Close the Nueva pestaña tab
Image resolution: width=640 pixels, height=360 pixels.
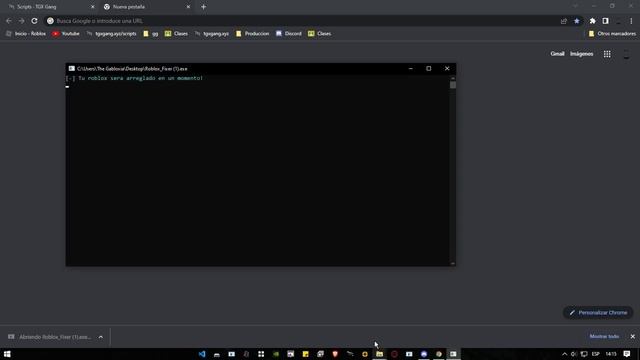point(188,7)
